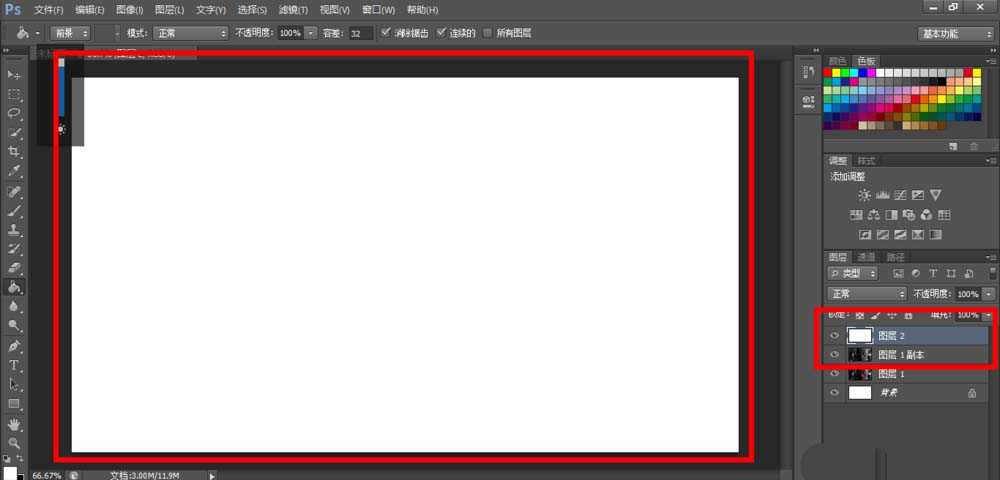Toggle the anti-alias (消除锯齿) checkbox
This screenshot has width=1000, height=480.
tap(386, 33)
